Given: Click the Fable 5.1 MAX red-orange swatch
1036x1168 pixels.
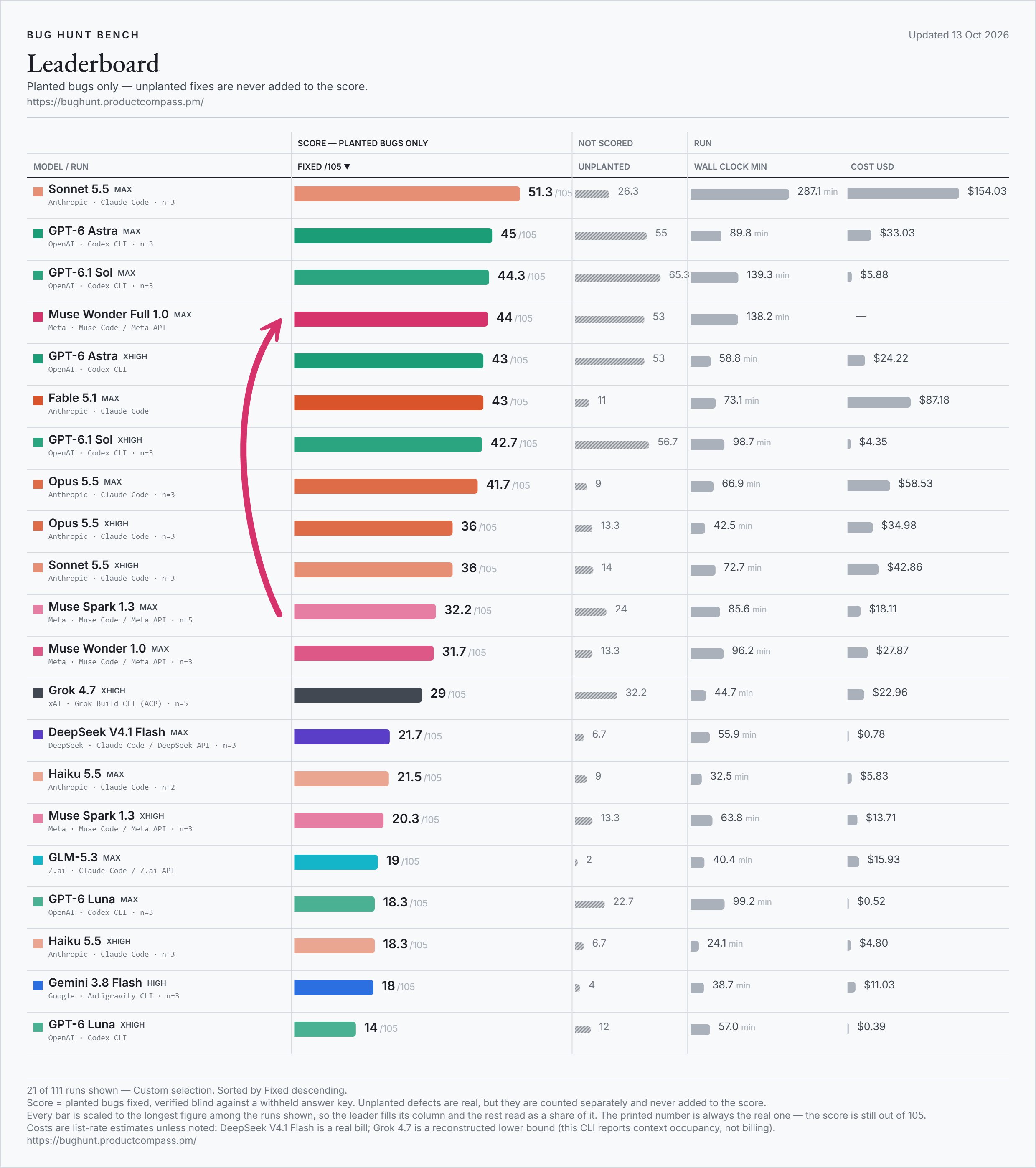Looking at the screenshot, I should pos(38,401).
